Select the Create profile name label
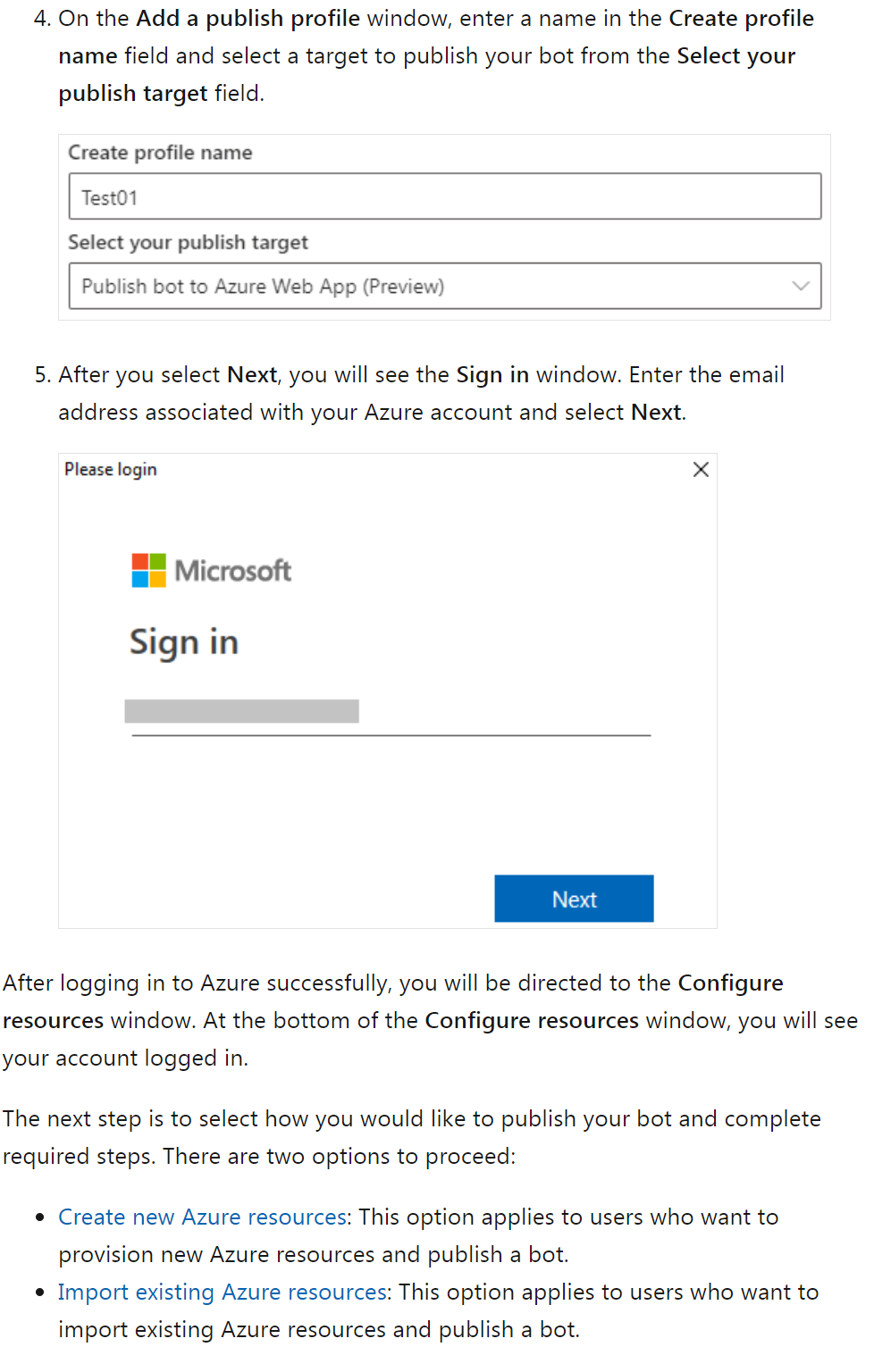 160,153
